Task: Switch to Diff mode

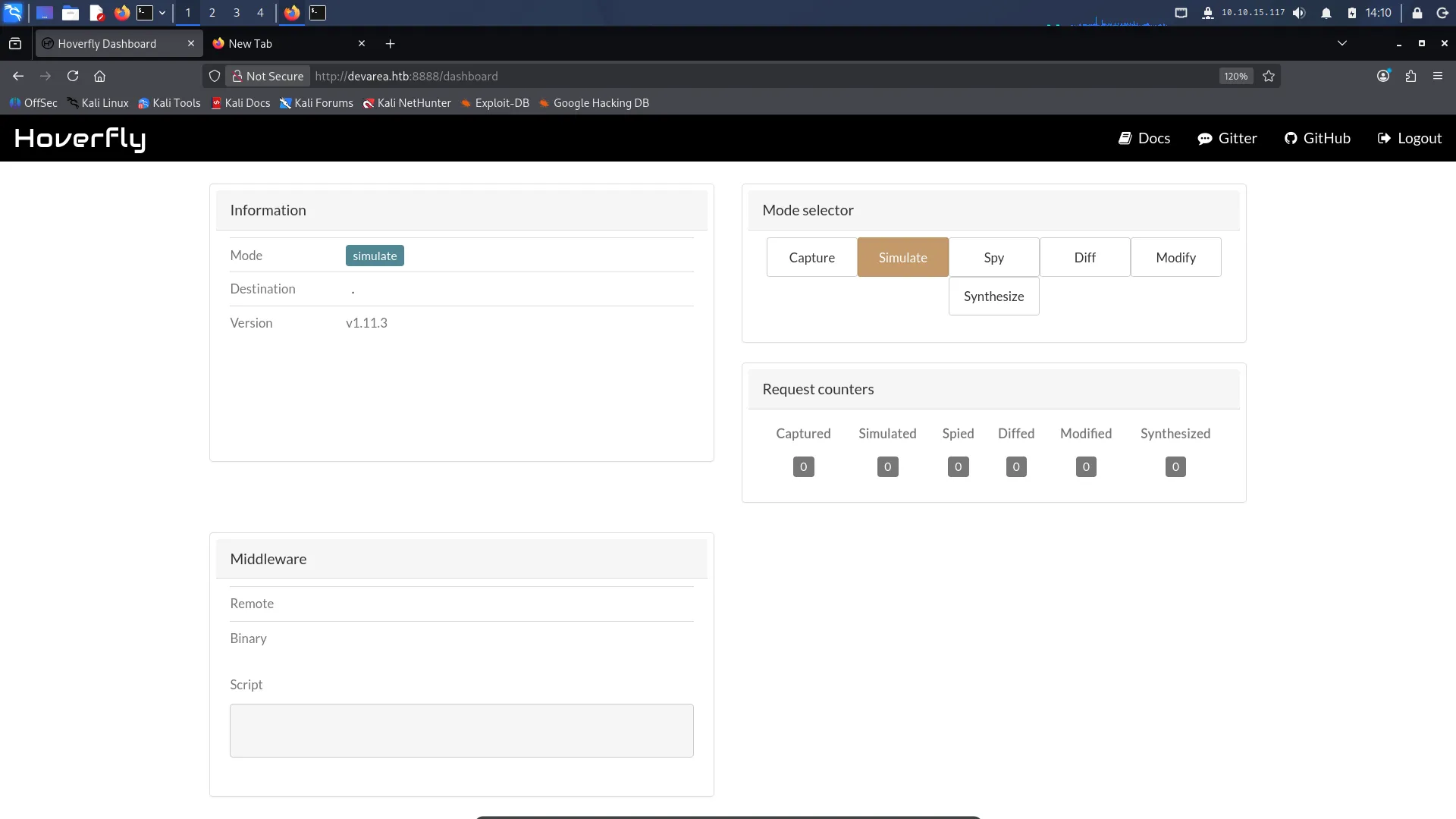Action: (x=1084, y=257)
